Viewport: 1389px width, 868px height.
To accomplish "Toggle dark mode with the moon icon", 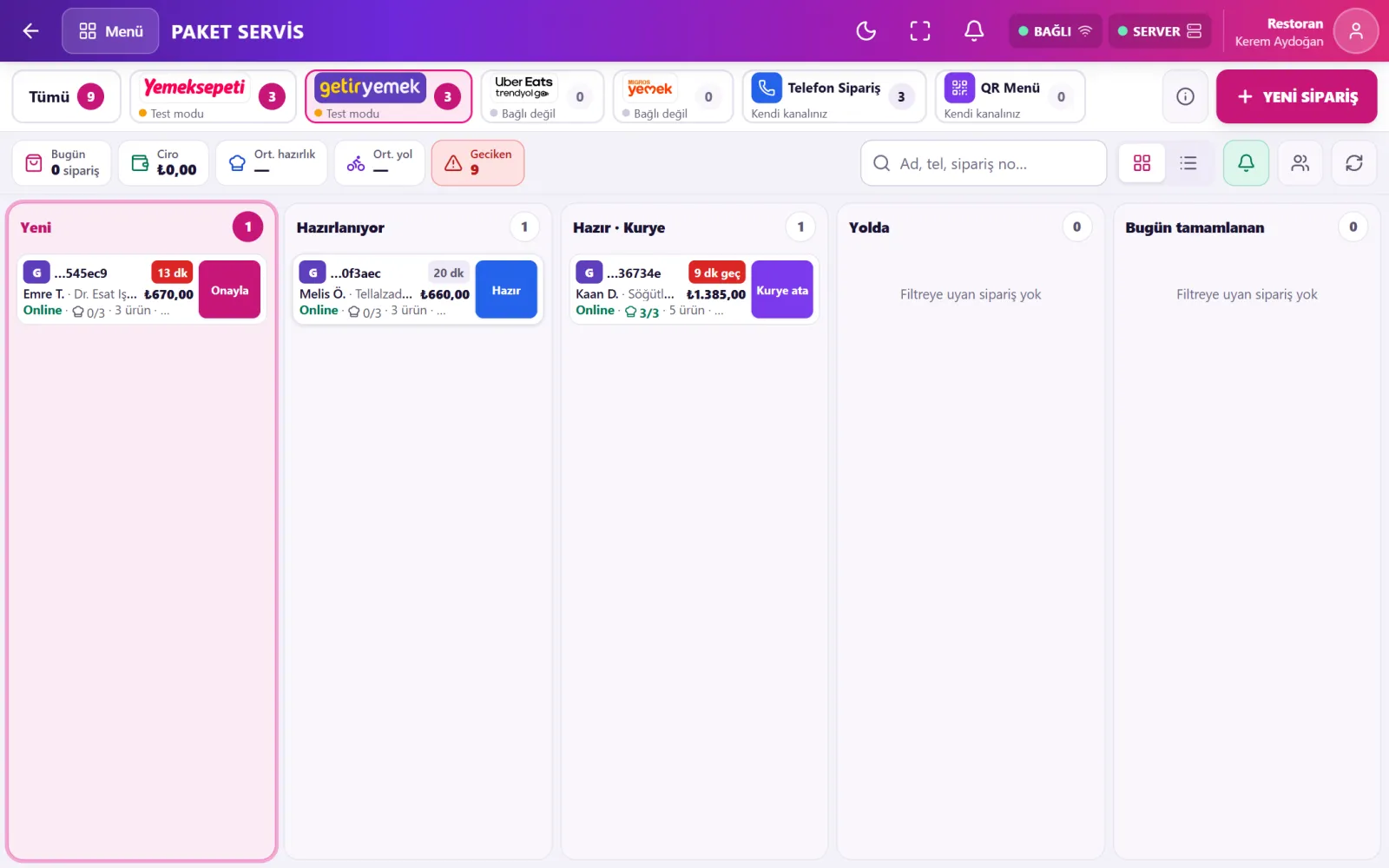I will pos(866,31).
